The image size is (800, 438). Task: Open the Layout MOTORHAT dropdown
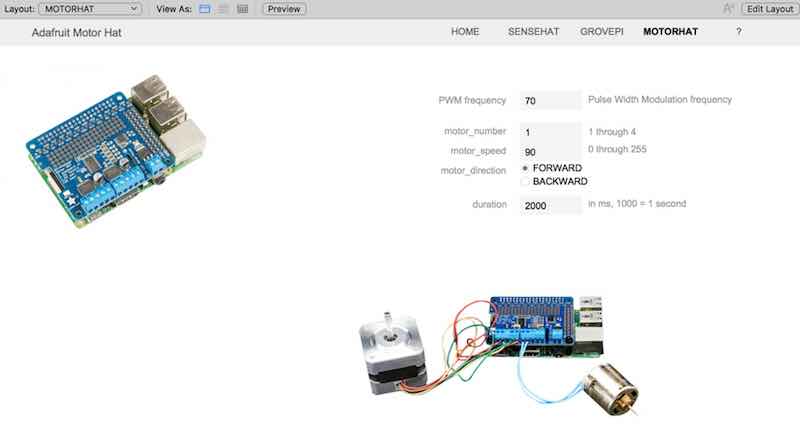pyautogui.click(x=90, y=9)
